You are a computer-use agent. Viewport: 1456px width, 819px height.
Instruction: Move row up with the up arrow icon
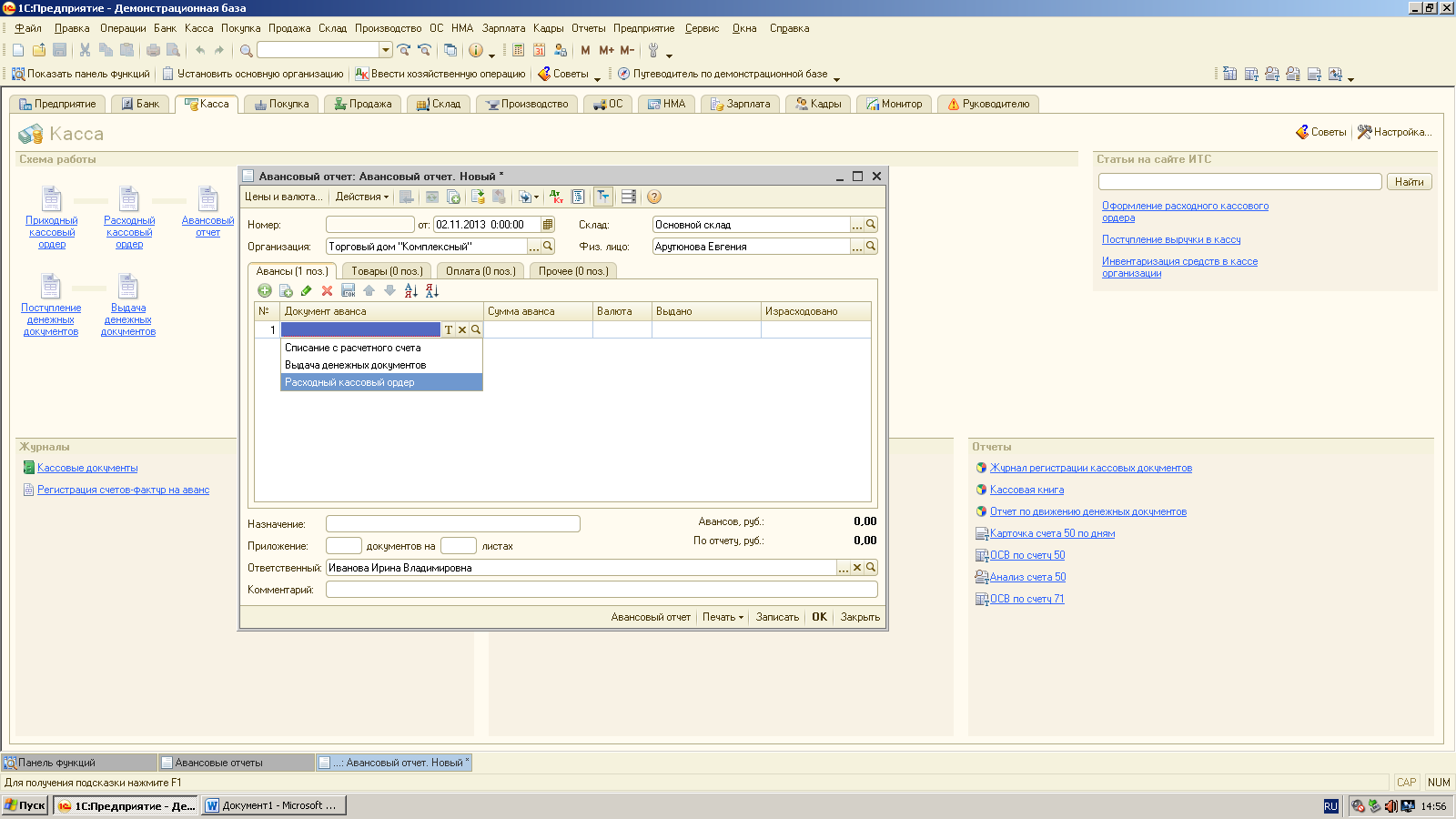point(369,290)
